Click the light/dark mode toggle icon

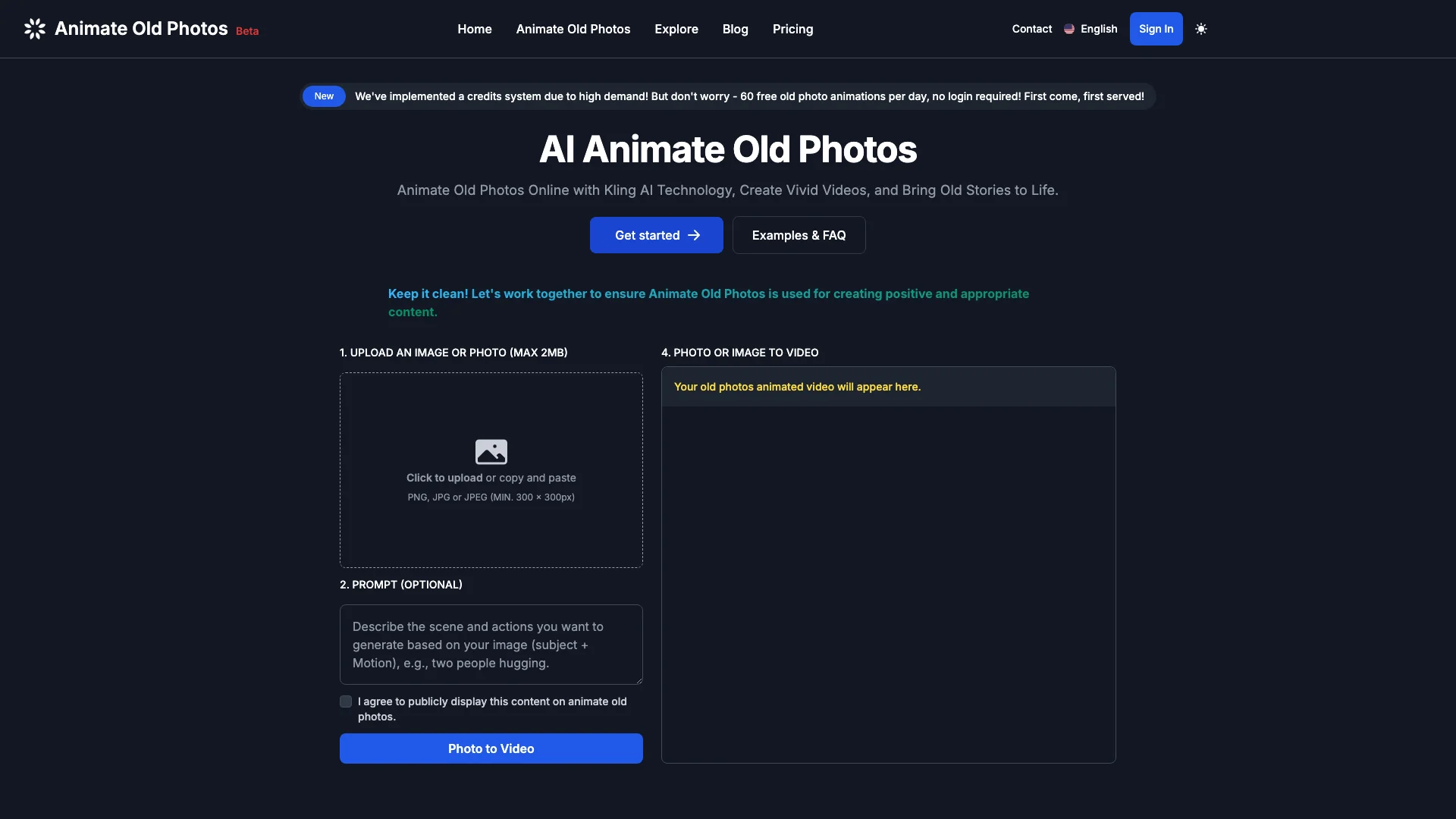click(x=1201, y=29)
